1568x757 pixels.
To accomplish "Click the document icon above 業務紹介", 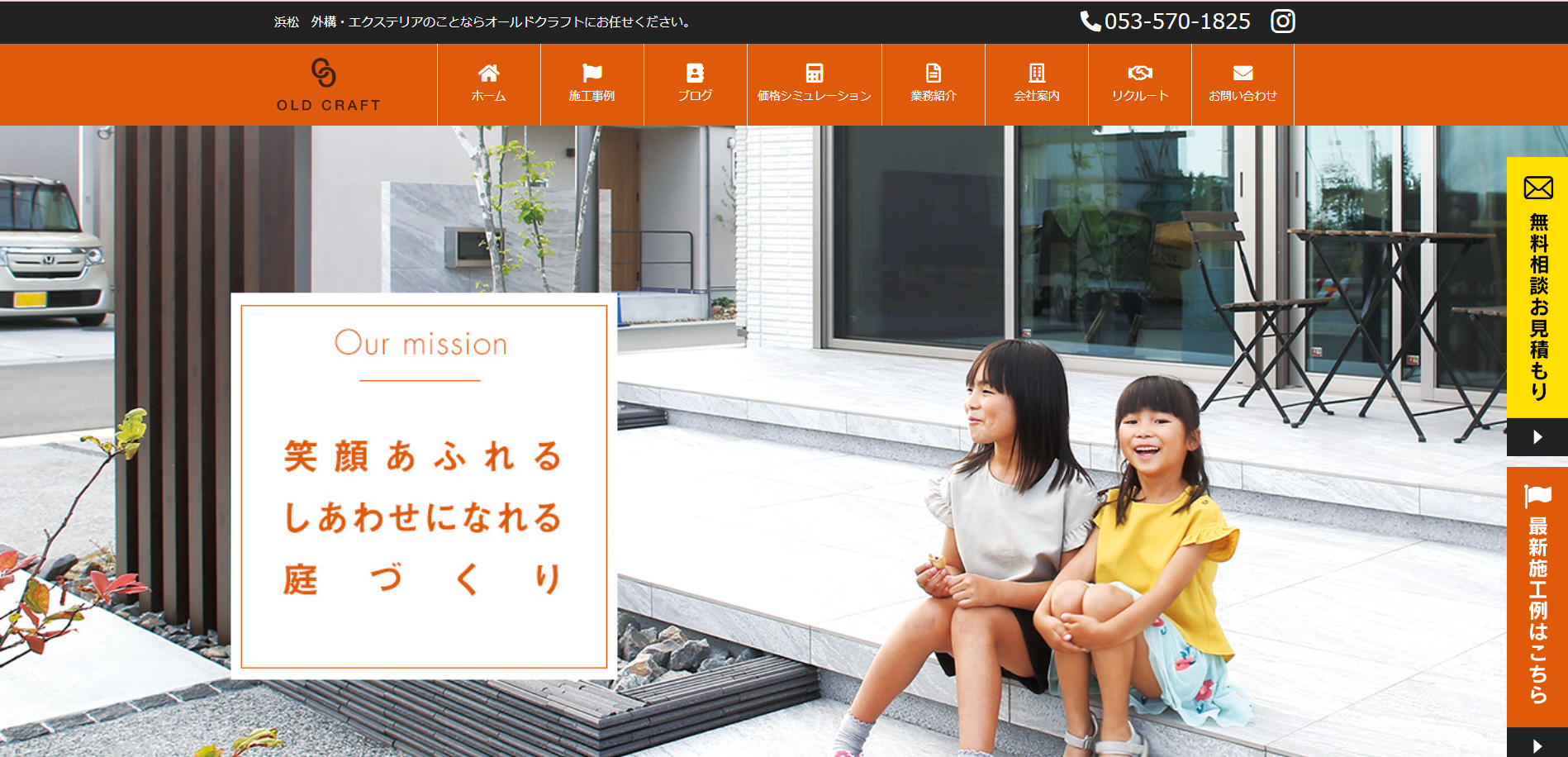I will tap(933, 73).
